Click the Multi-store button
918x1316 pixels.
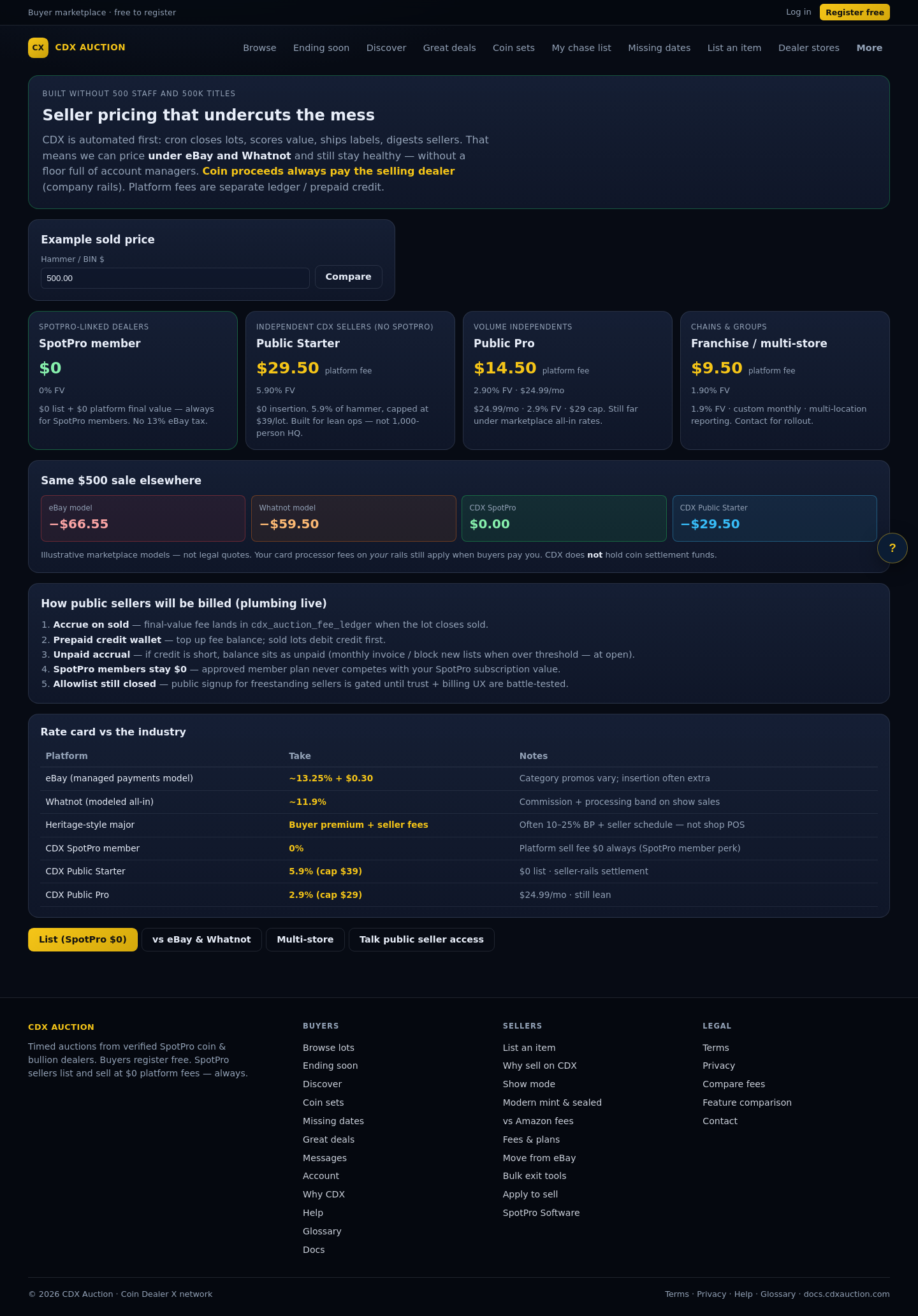point(305,939)
